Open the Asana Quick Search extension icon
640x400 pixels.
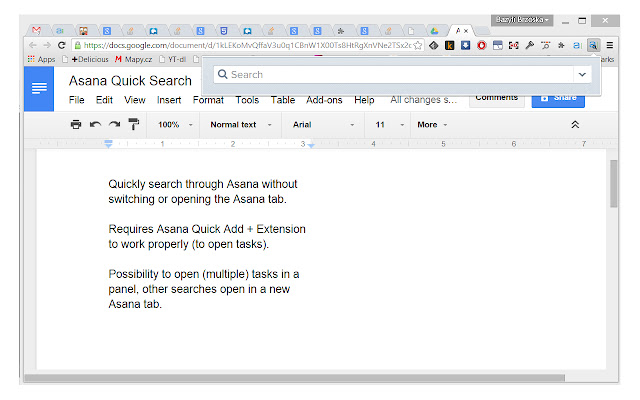[x=593, y=45]
